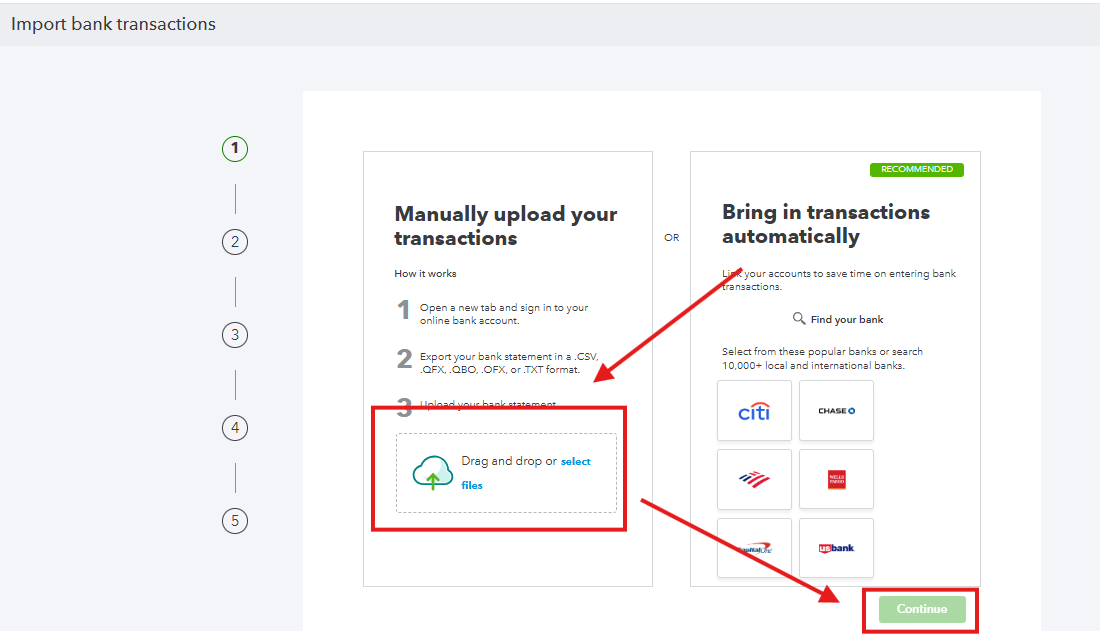Click step 1 circle in the progress tracker

(x=235, y=149)
